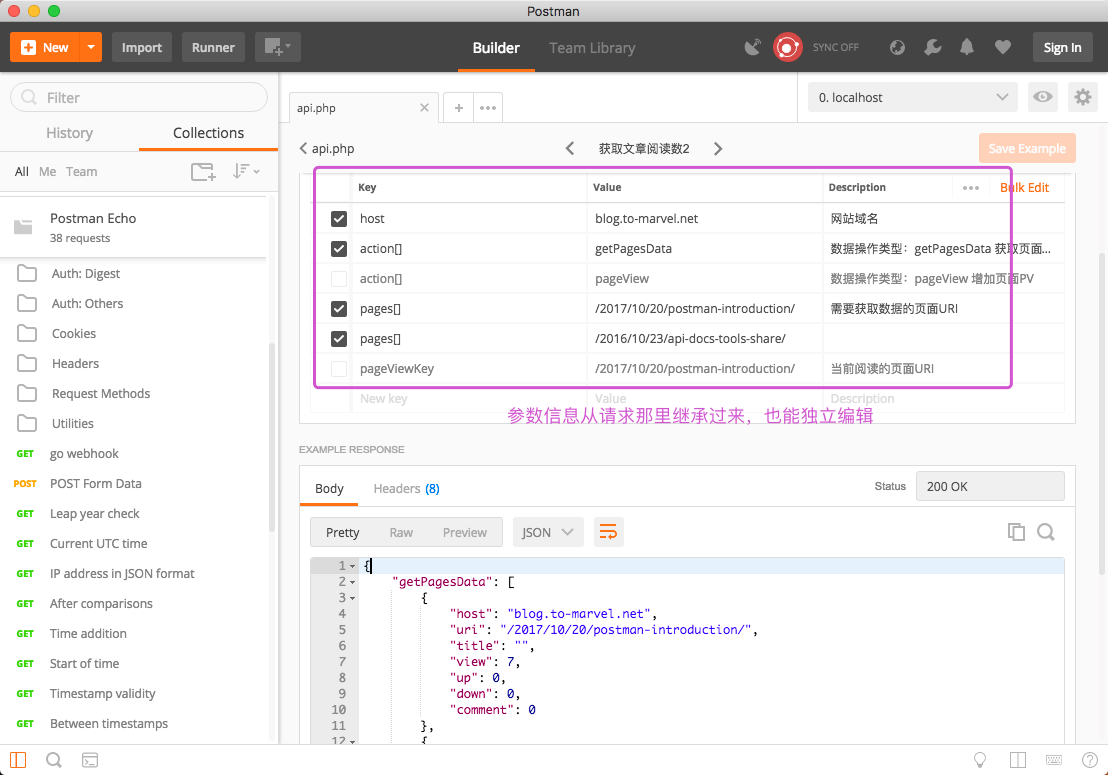Expand the New button dropdown arrow
The image size is (1108, 775).
tap(91, 47)
